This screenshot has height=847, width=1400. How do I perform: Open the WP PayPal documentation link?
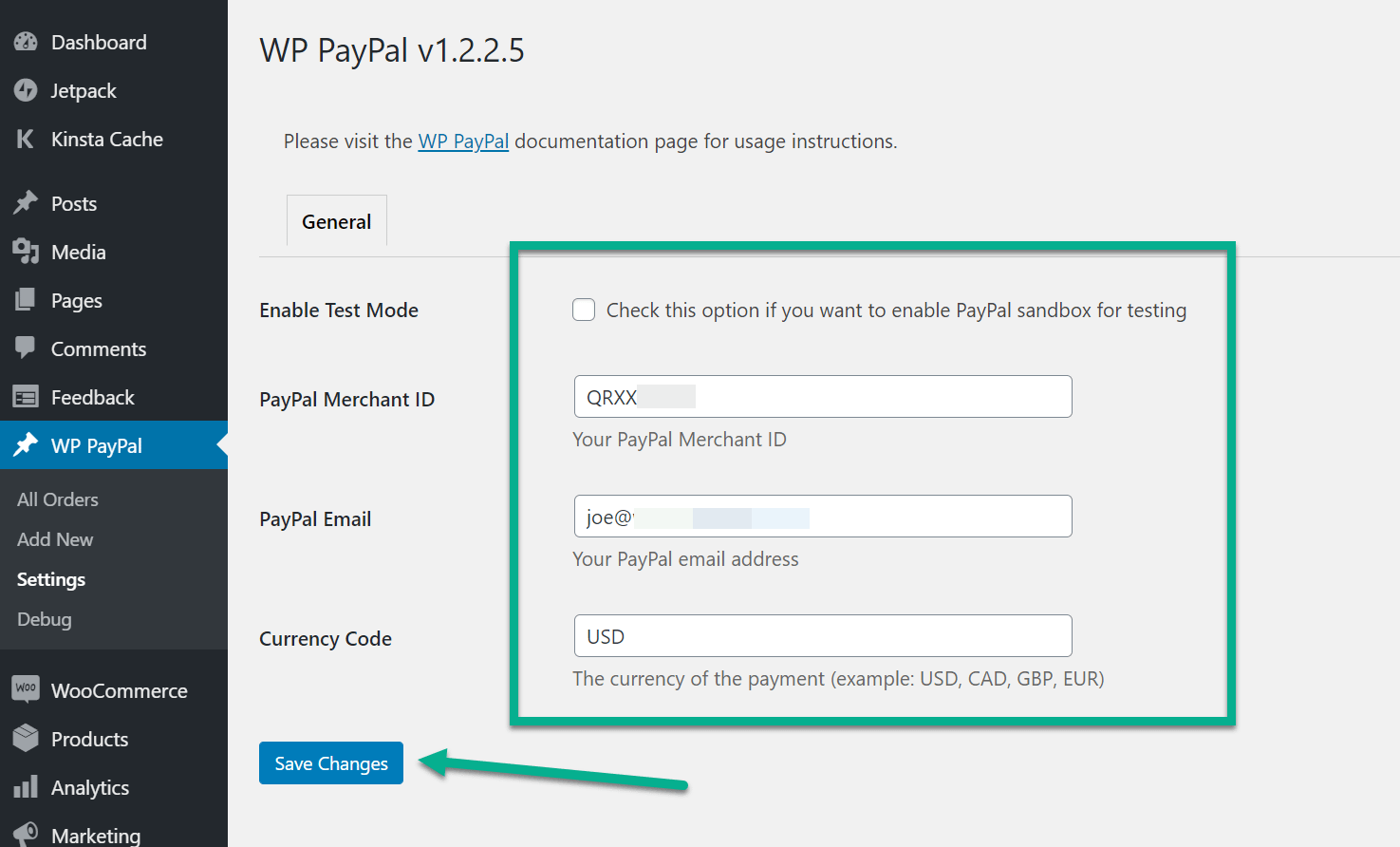click(463, 141)
